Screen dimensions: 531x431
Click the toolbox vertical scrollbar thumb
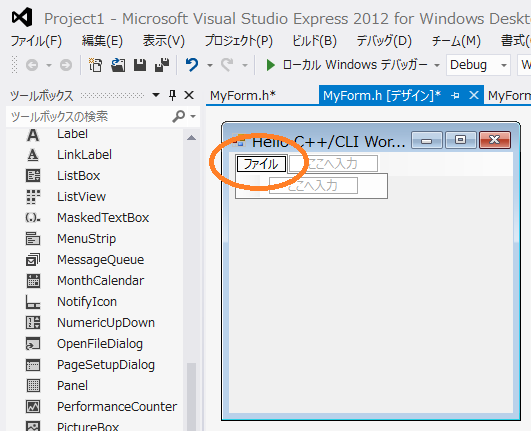pyautogui.click(x=191, y=397)
